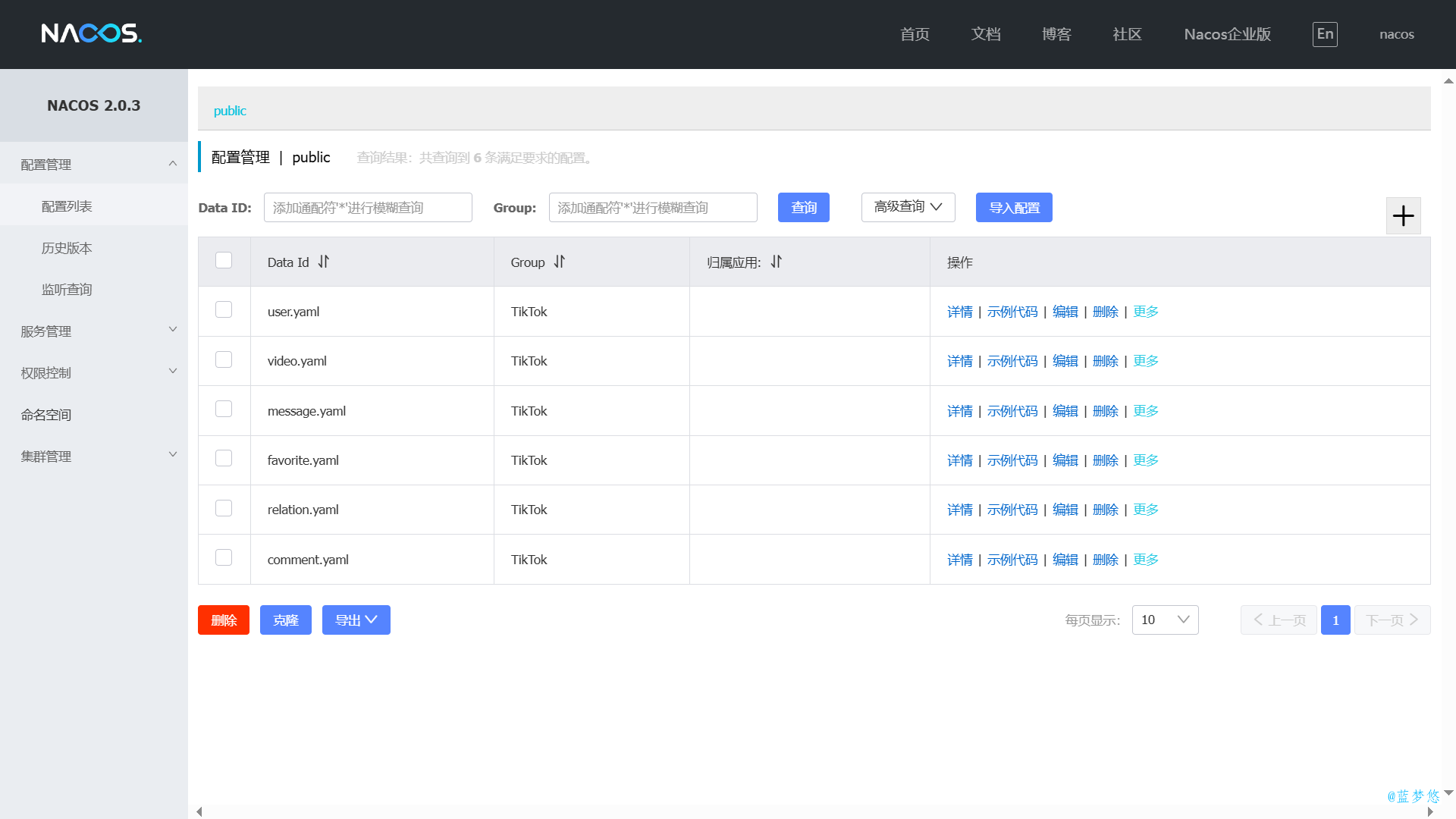This screenshot has height=819, width=1456.
Task: Switch language with the En icon
Action: [x=1325, y=34]
